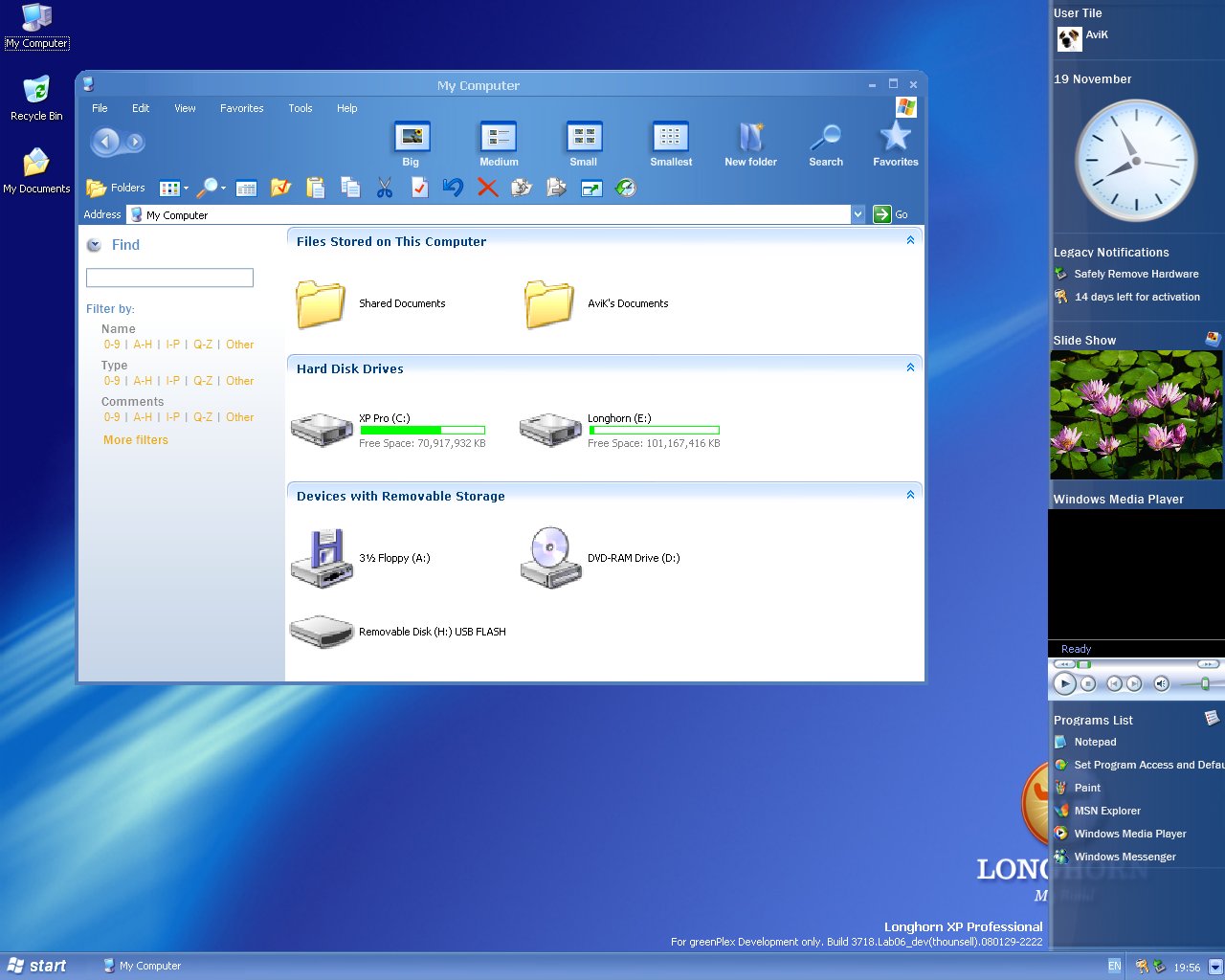Click the blue Undo arrow icon
This screenshot has width=1225, height=980.
point(454,188)
